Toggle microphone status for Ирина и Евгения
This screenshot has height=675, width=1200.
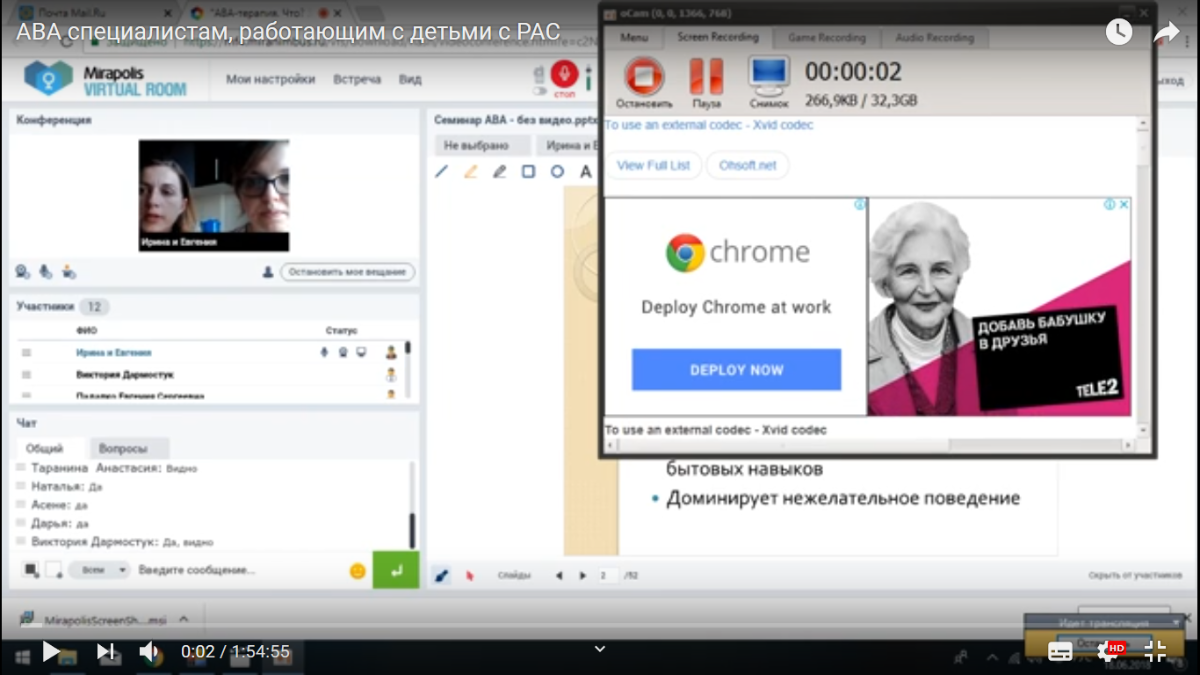click(x=324, y=352)
